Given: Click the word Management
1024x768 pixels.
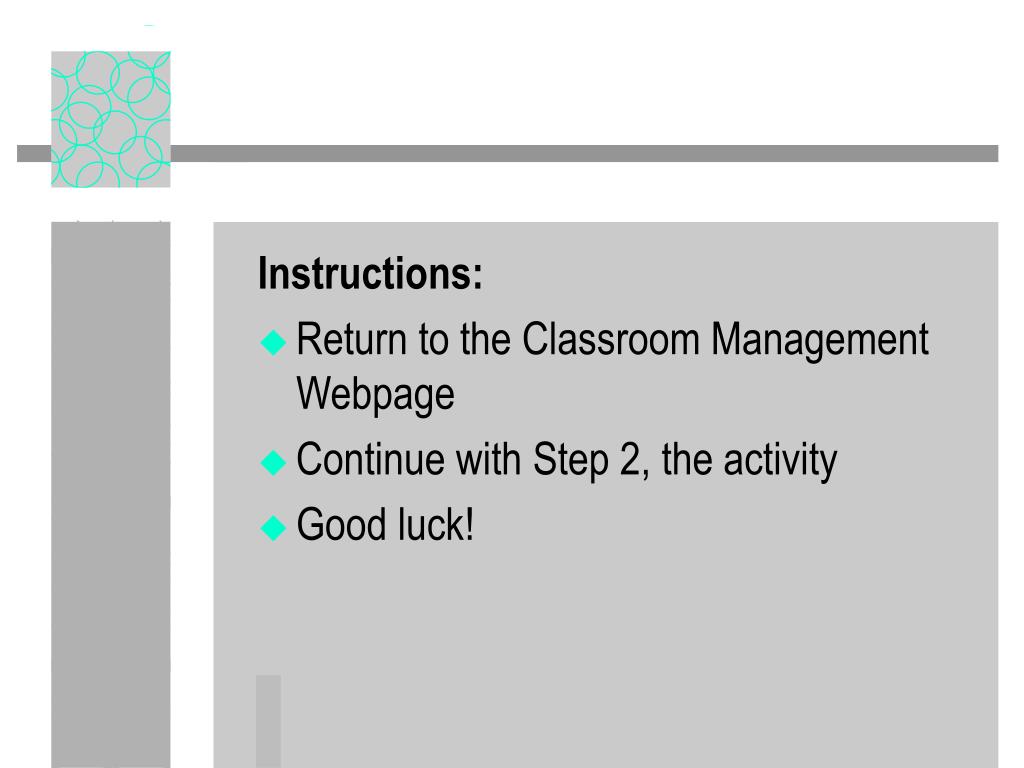Looking at the screenshot, I should (x=820, y=340).
